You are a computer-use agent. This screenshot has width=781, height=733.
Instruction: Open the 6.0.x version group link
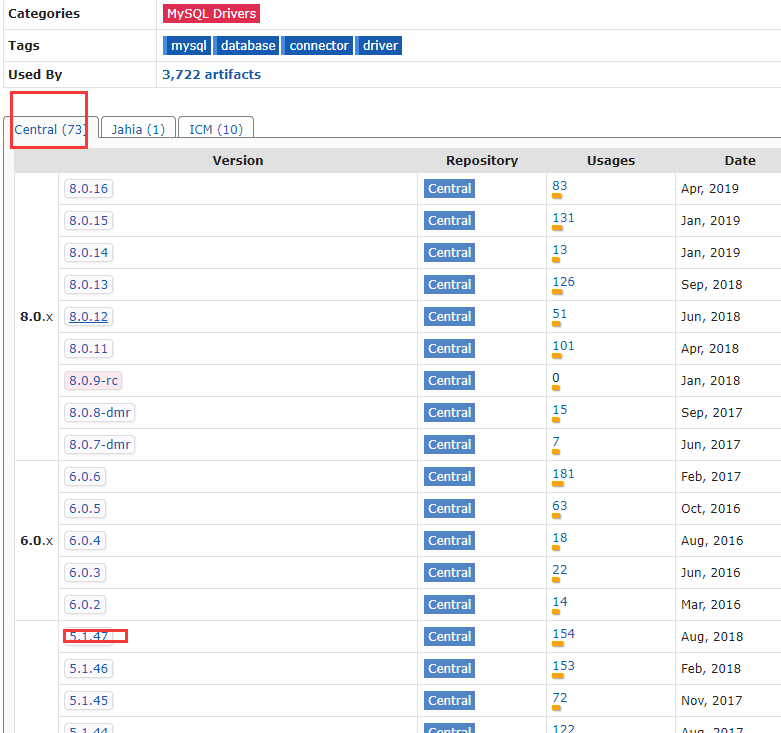pyautogui.click(x=36, y=540)
